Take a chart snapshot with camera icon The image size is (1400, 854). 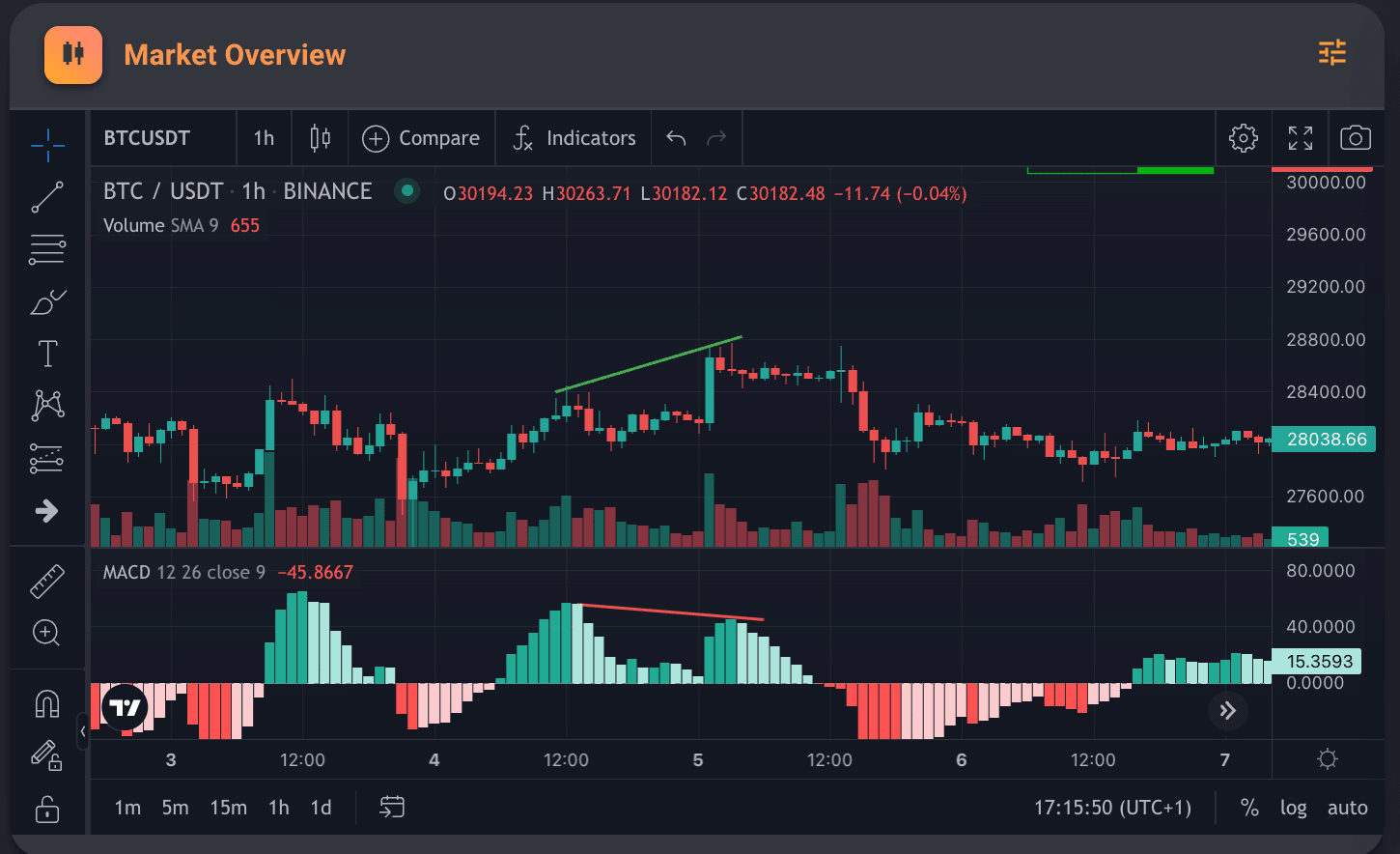pyautogui.click(x=1356, y=138)
